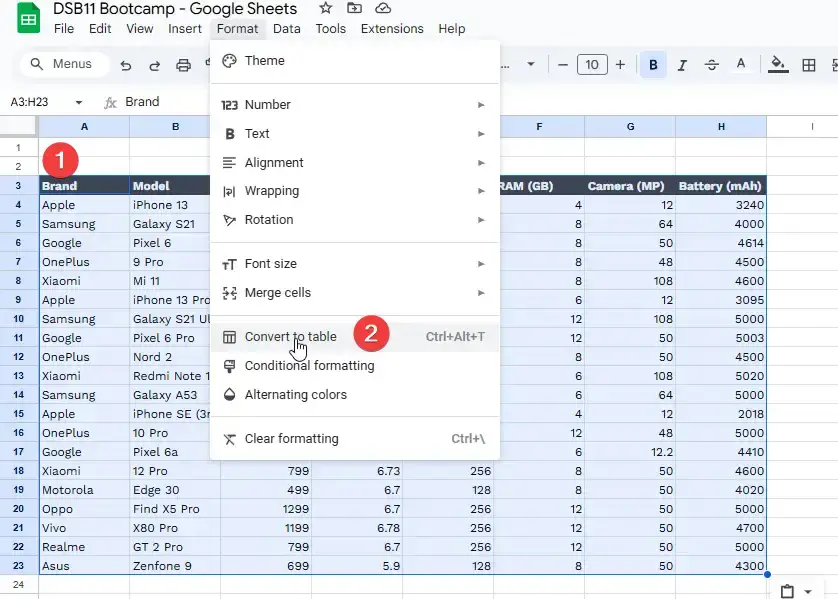Screen dimensions: 838x599
Task: Increase font size with plus button
Action: click(x=620, y=65)
